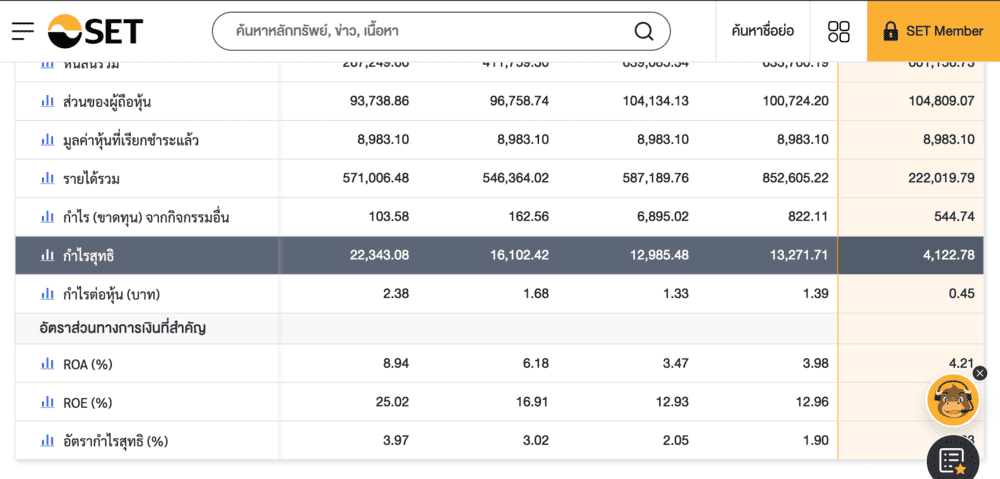Open the bull mascot chat assistant
Screen dimensions: 1000x479
tap(952, 400)
